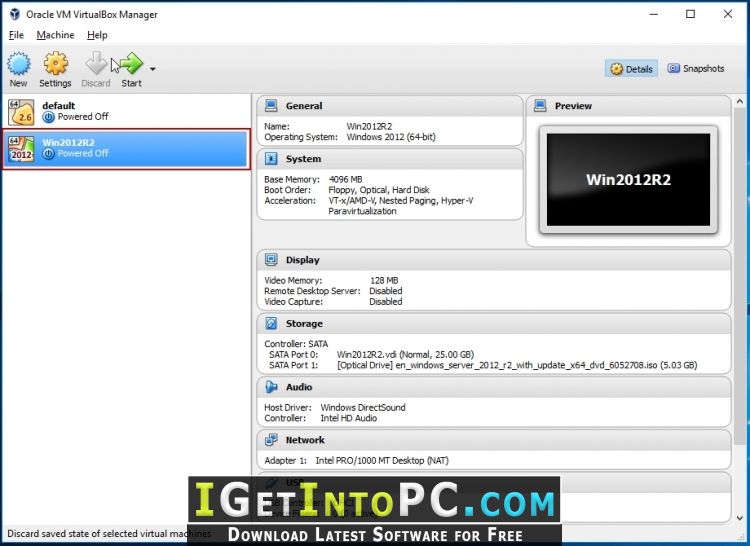The height and width of the screenshot is (546, 750).
Task: Click the scroll-up arrow of details scrollbar
Action: pyautogui.click(x=739, y=101)
